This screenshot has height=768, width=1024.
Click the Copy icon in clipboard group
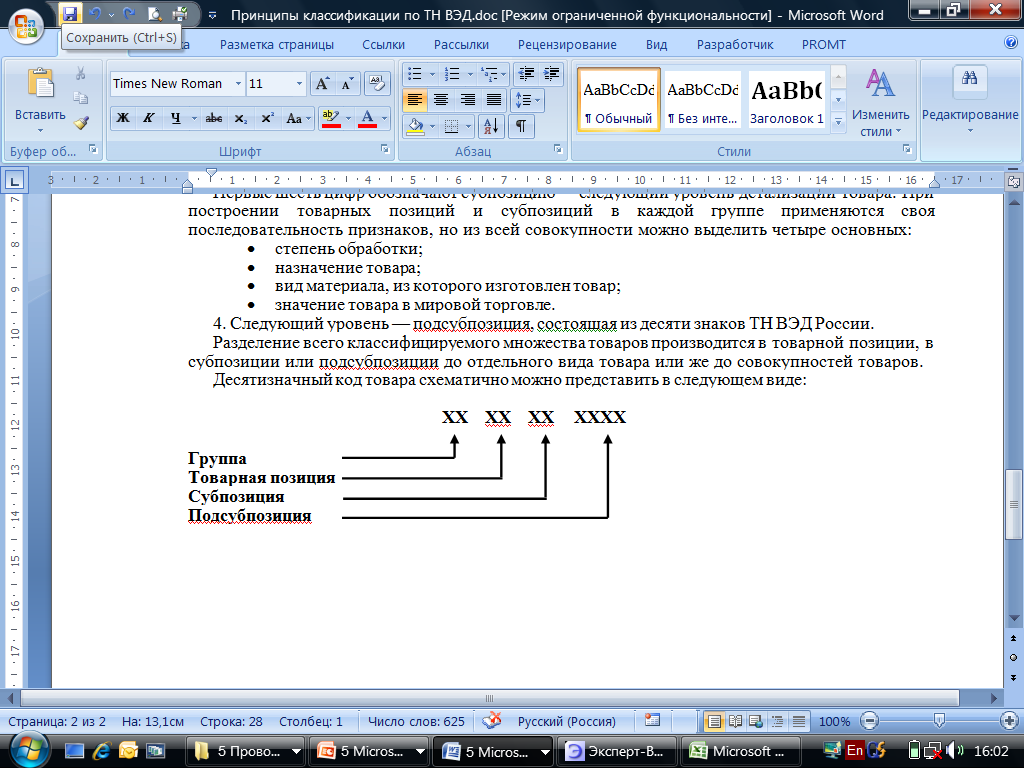click(x=81, y=98)
